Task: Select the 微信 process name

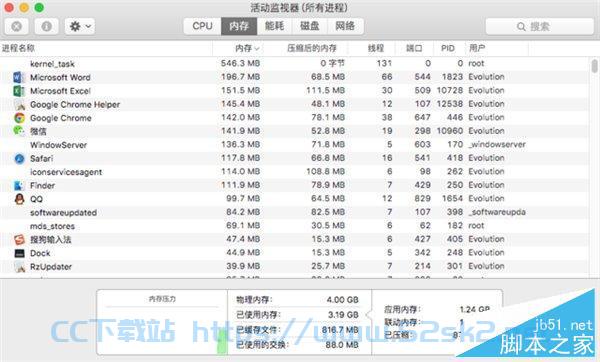Action: pyautogui.click(x=38, y=131)
